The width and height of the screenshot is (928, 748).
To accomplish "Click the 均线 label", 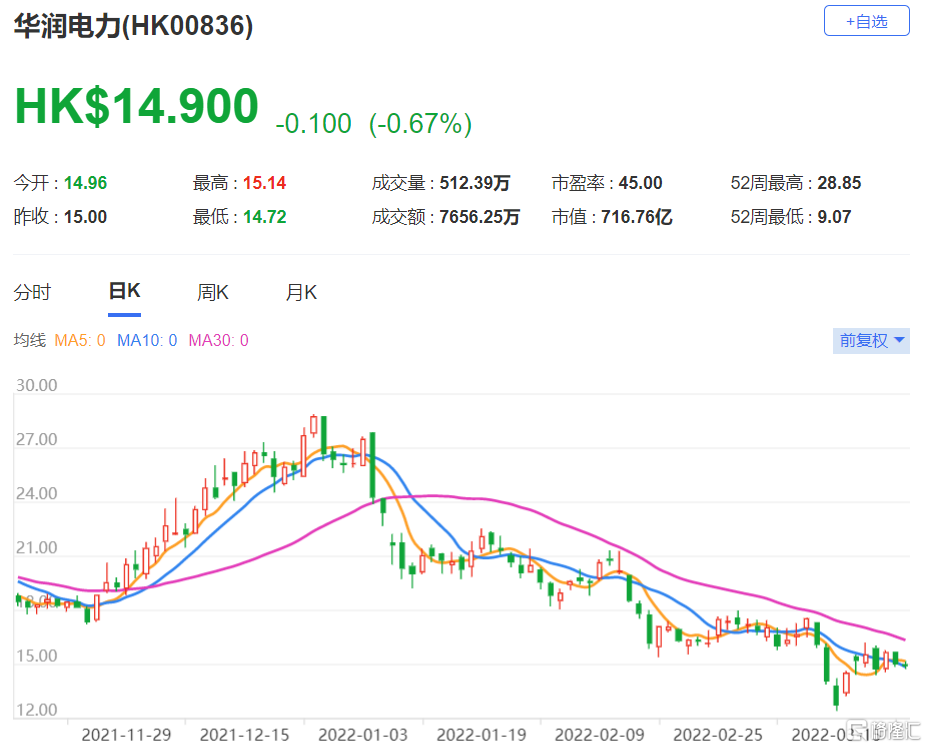I will 29,341.
